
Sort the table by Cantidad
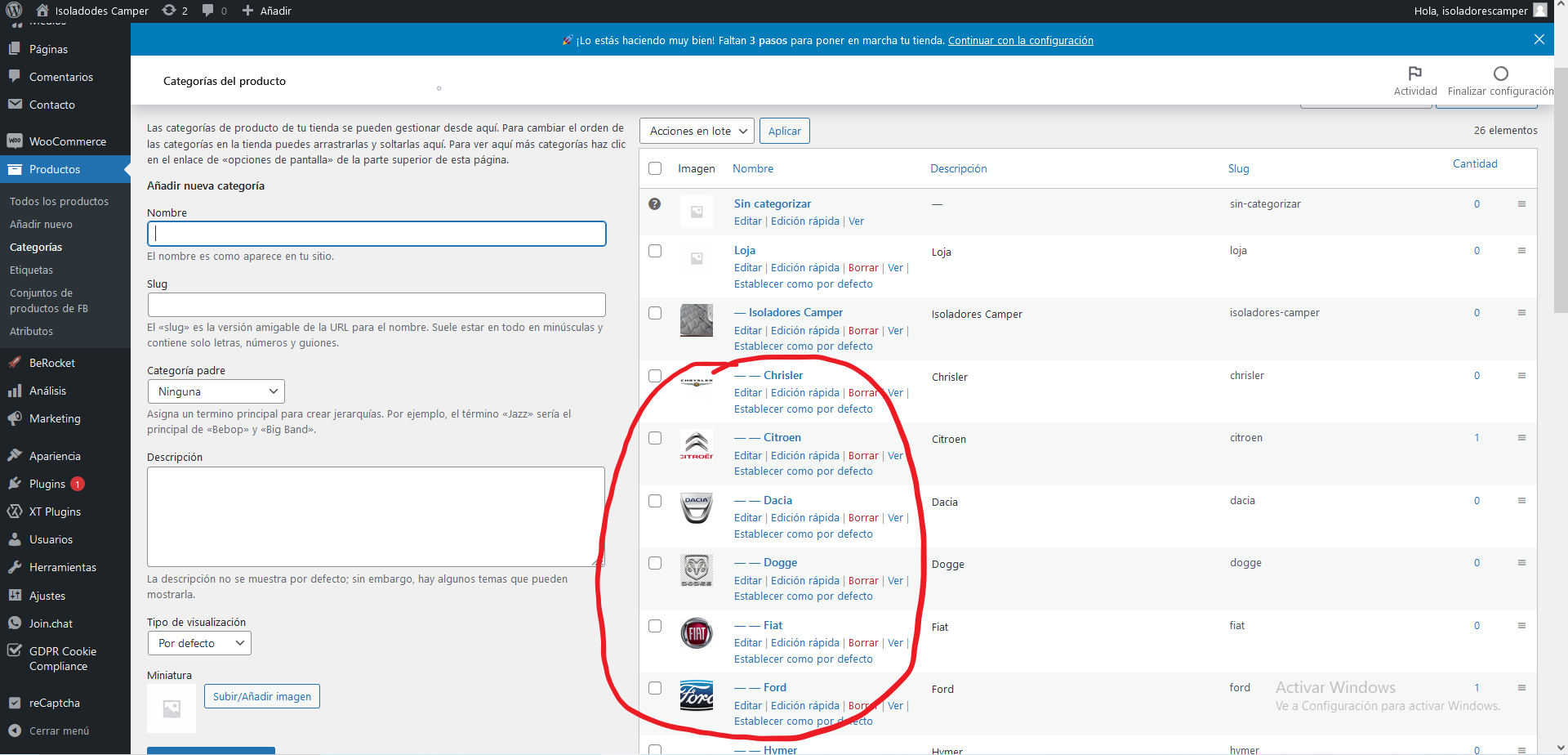[x=1475, y=163]
